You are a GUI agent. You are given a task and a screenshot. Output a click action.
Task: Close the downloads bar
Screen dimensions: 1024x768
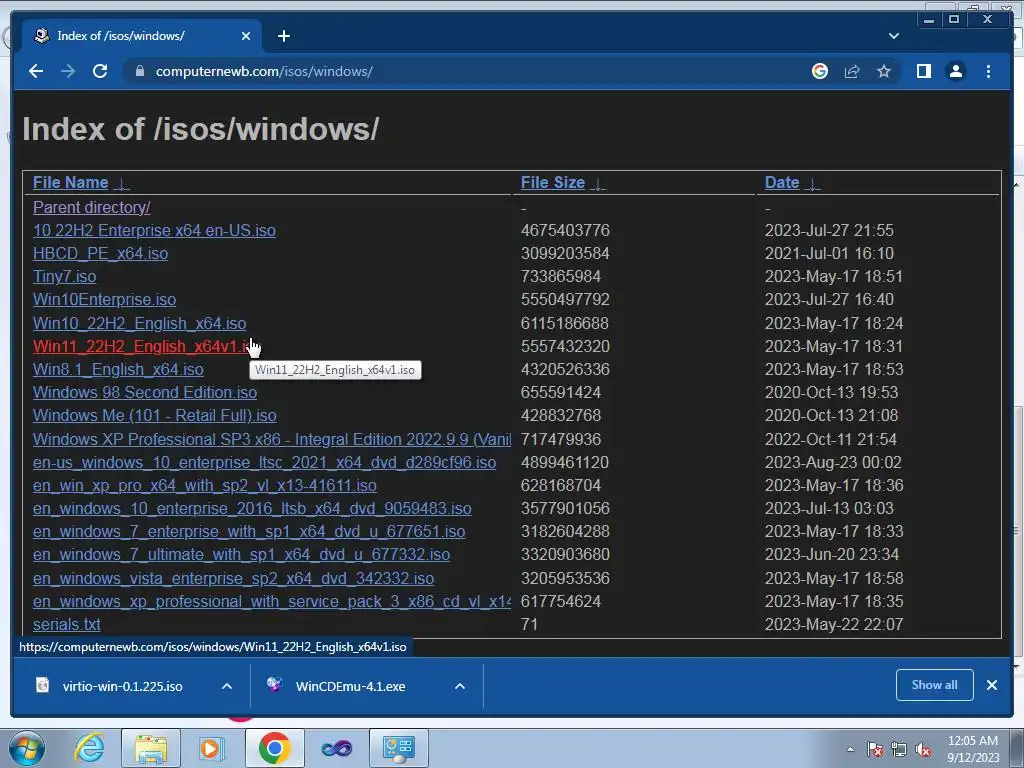[x=992, y=685]
